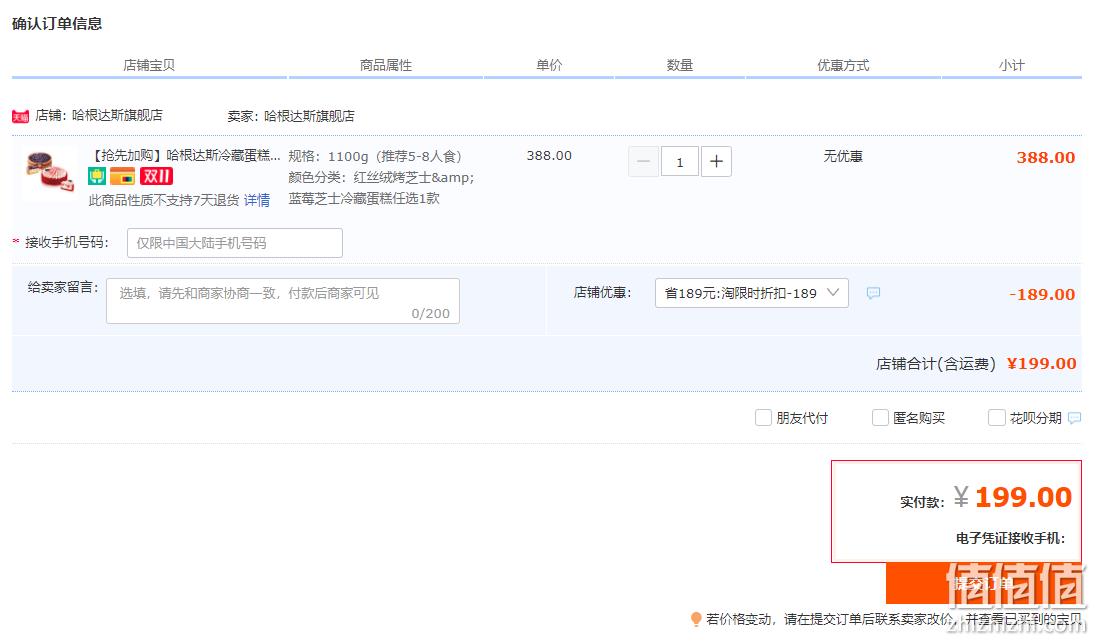Open the 【抢先加购】哈根达斯冷藏蛋糕 product title
1096x642 pixels.
click(x=185, y=155)
